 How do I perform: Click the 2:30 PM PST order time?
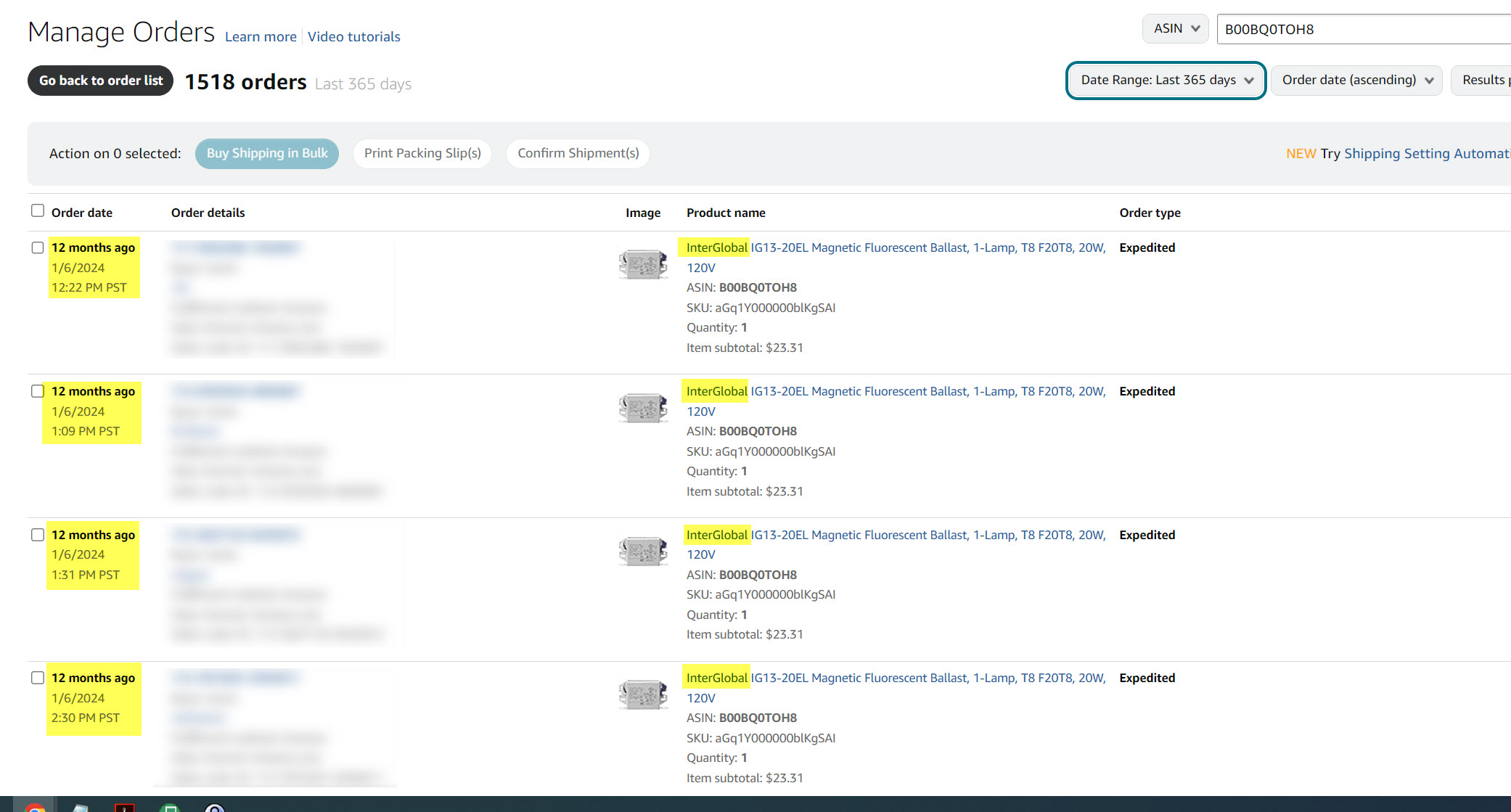(86, 718)
